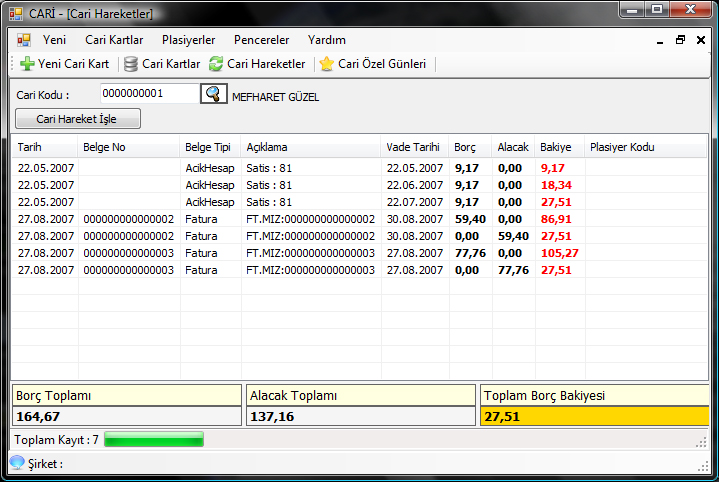Open the Yeni menu

tap(54, 40)
